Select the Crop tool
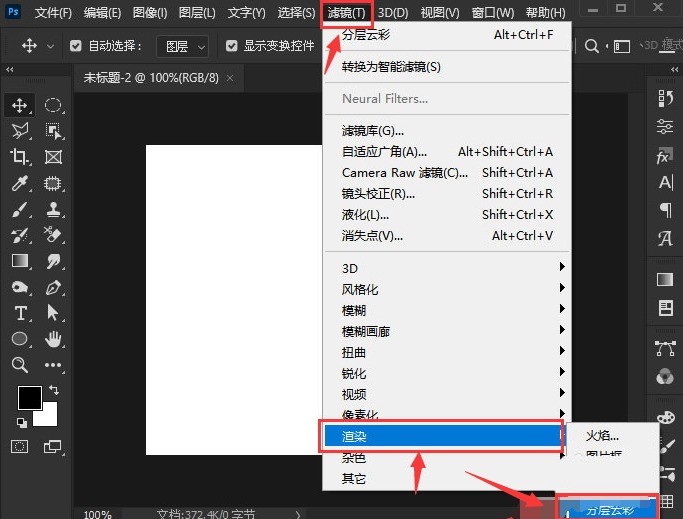Viewport: 683px width, 519px height. click(20, 156)
